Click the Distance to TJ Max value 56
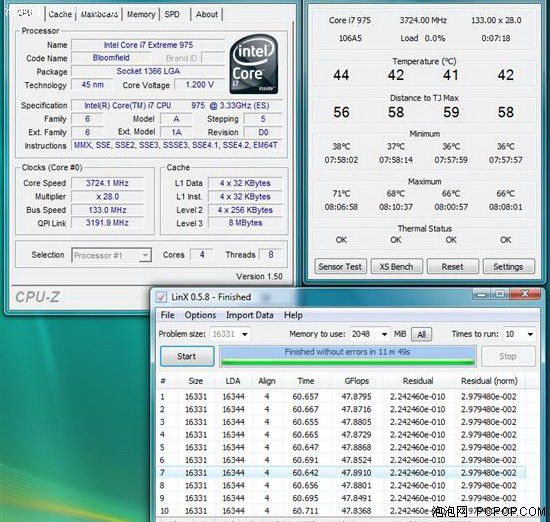 pos(341,112)
